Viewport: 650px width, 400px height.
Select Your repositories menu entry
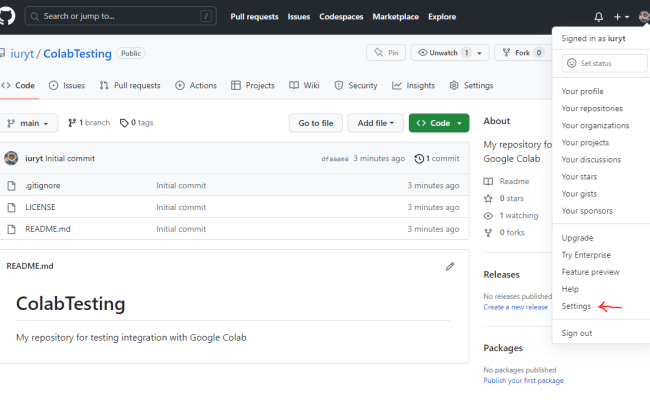(592, 108)
